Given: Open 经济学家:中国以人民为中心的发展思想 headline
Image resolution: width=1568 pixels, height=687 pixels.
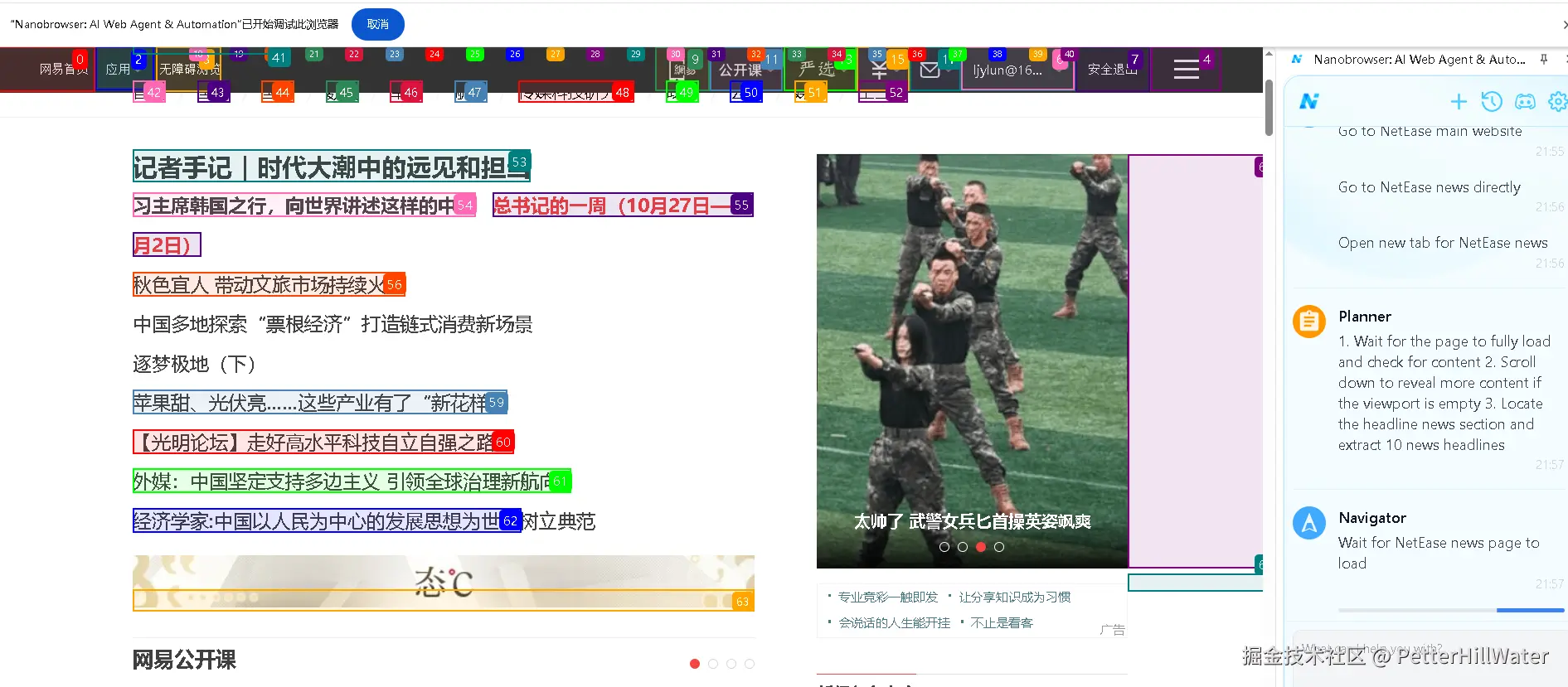Looking at the screenshot, I should [364, 520].
